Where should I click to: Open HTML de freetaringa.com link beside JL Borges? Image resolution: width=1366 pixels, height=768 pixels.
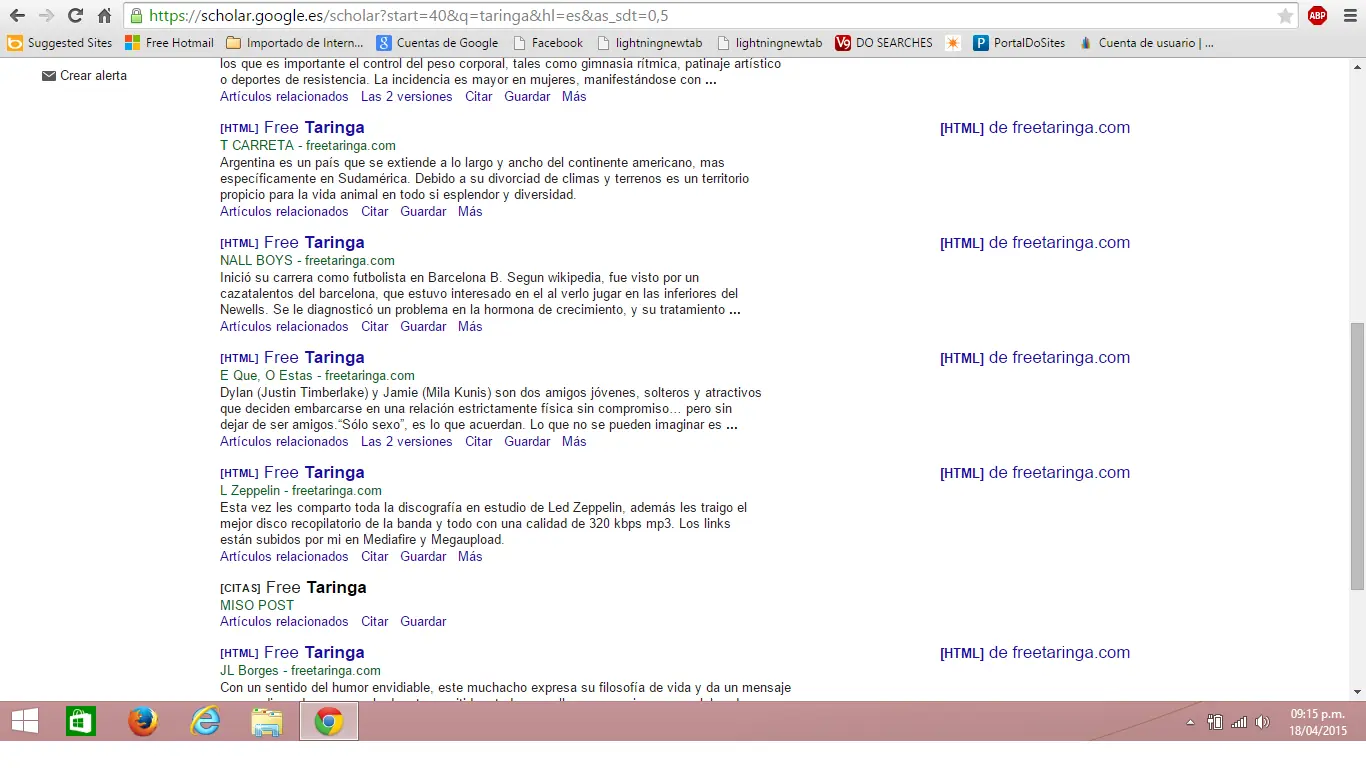(1035, 652)
